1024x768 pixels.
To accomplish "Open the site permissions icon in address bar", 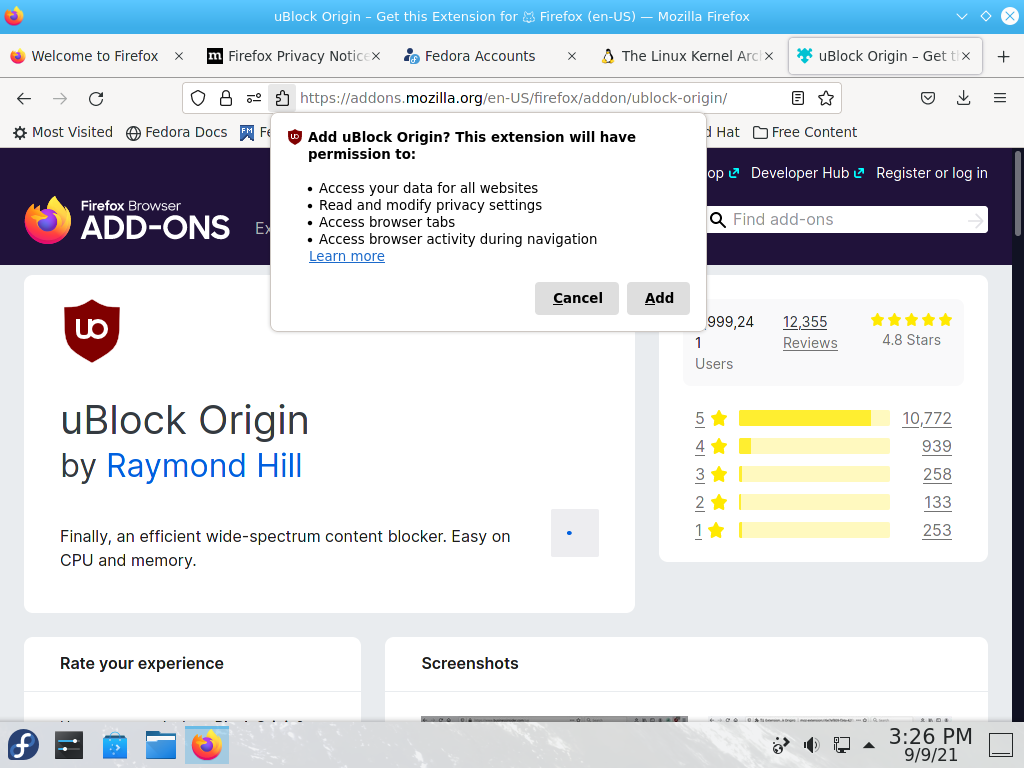I will 253,99.
